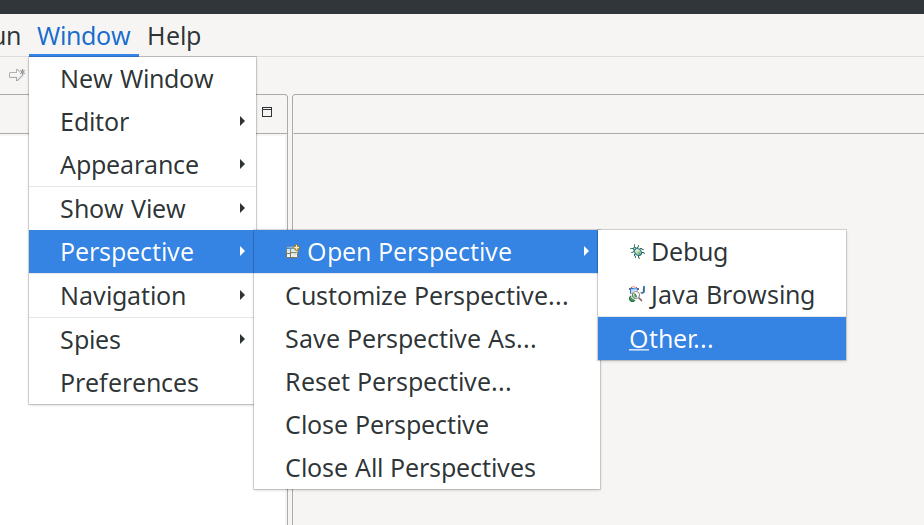924x525 pixels.
Task: Open Preferences from the Window menu
Action: tap(142, 382)
